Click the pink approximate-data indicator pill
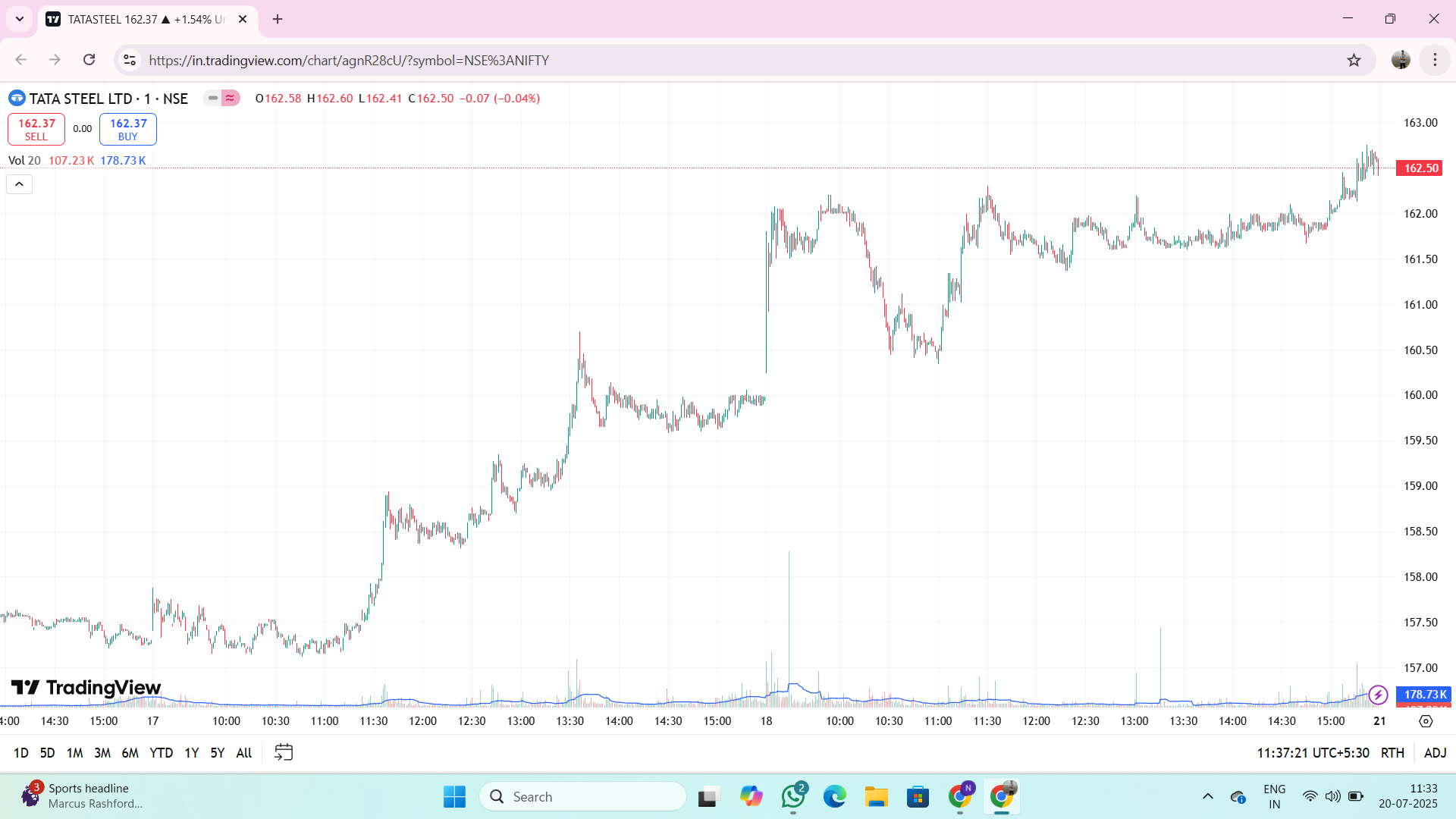Image resolution: width=1456 pixels, height=819 pixels. pyautogui.click(x=230, y=98)
